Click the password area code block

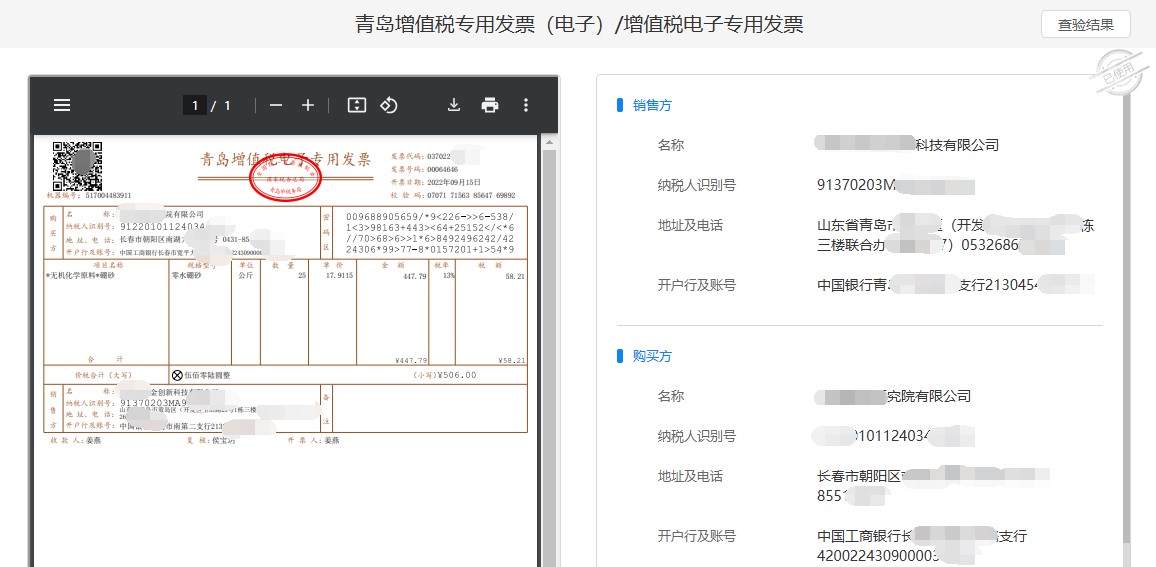coord(431,232)
